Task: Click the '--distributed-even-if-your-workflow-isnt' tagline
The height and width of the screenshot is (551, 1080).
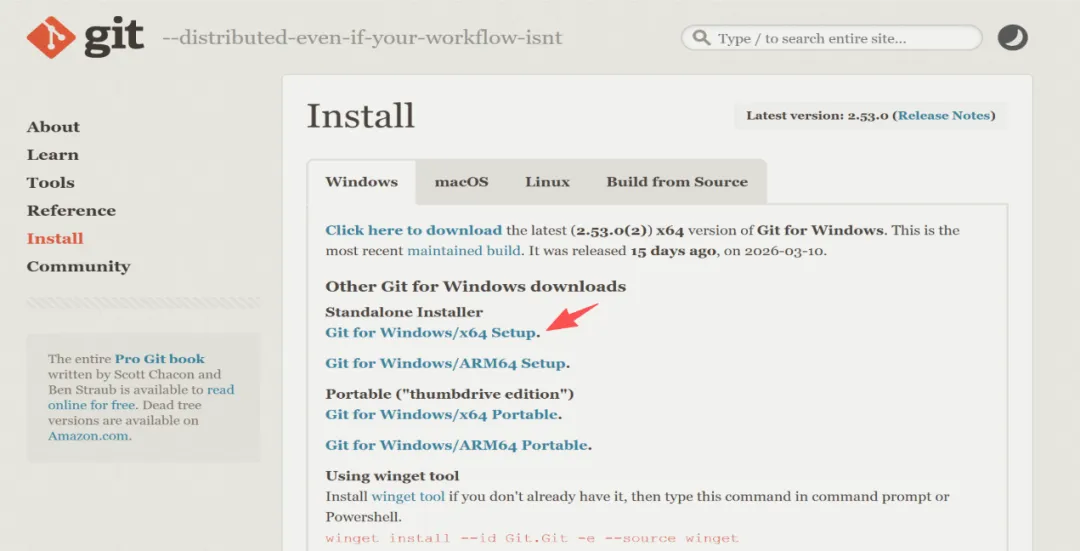Action: pos(362,37)
